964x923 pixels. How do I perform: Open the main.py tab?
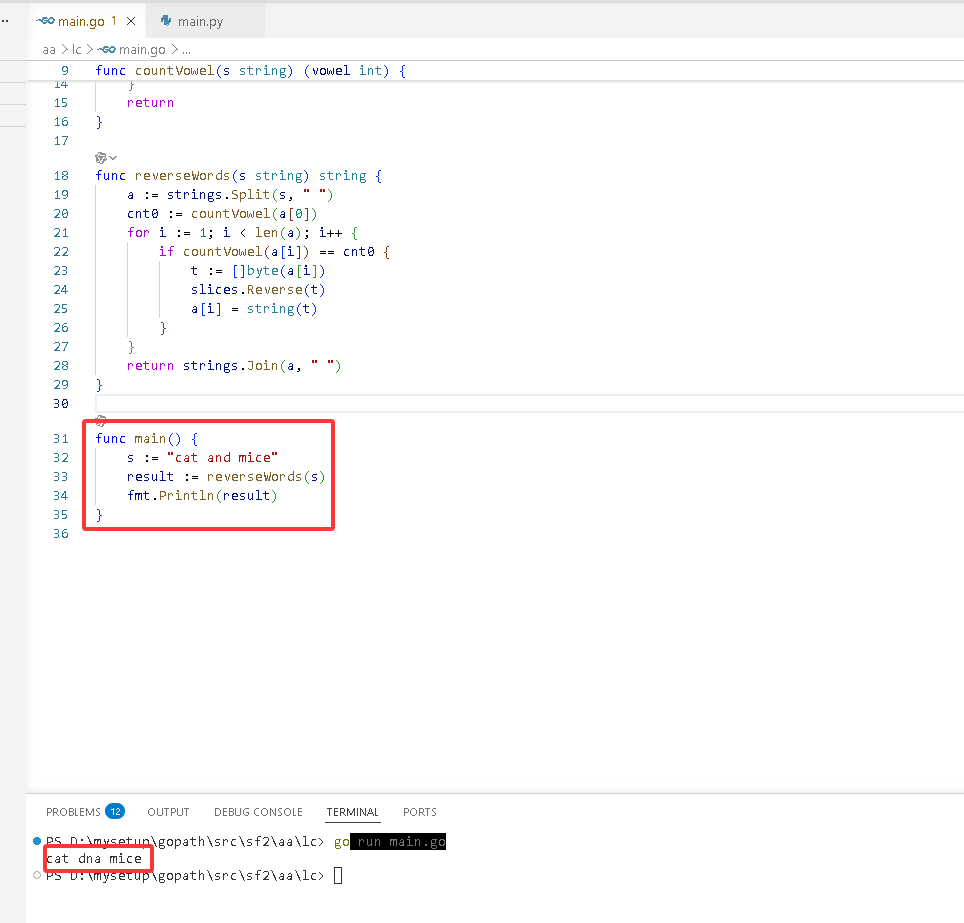pos(200,21)
